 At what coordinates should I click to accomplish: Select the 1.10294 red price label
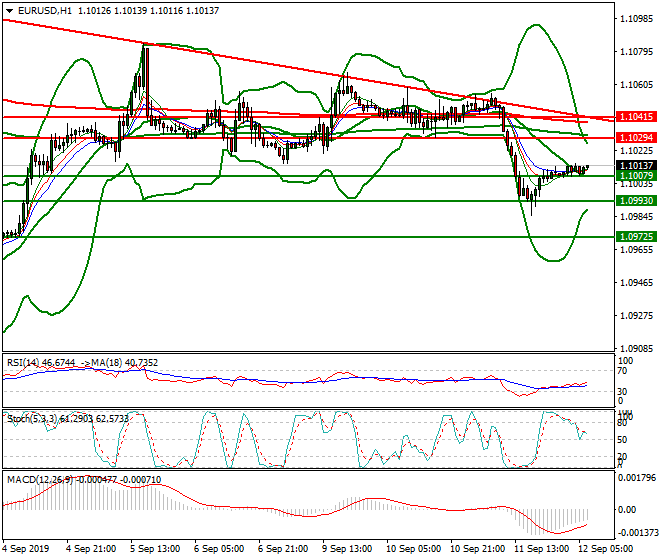click(636, 137)
